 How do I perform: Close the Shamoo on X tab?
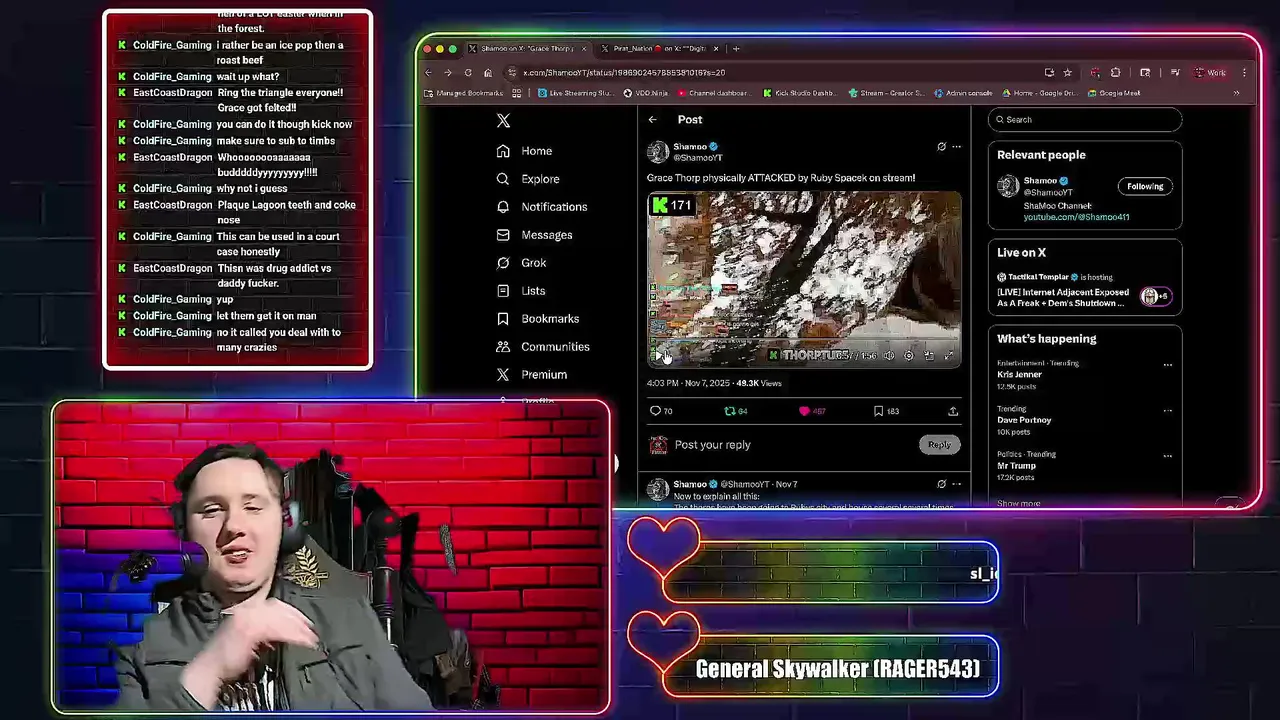click(582, 49)
